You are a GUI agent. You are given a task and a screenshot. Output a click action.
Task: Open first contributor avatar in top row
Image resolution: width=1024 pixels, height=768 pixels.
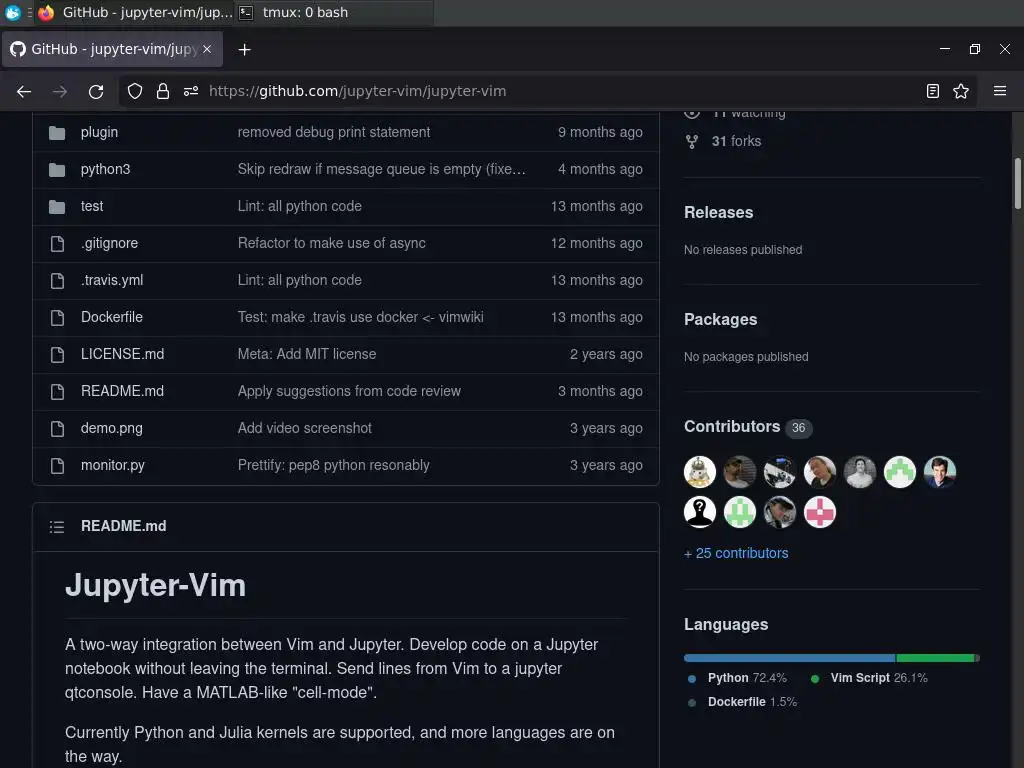coord(699,472)
